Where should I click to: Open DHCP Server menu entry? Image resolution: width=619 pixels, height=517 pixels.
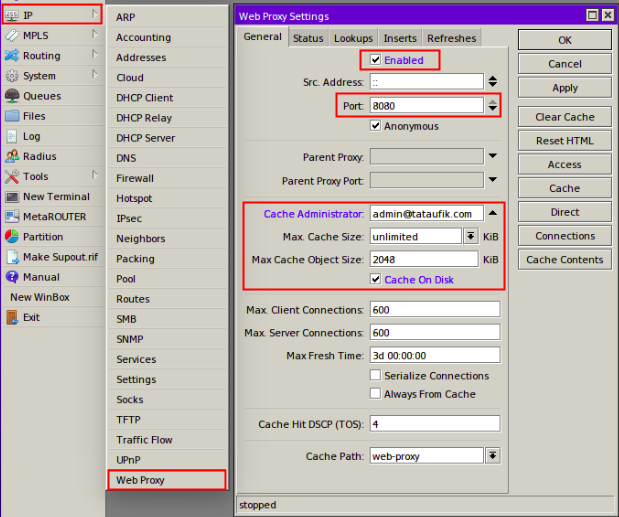[167, 138]
